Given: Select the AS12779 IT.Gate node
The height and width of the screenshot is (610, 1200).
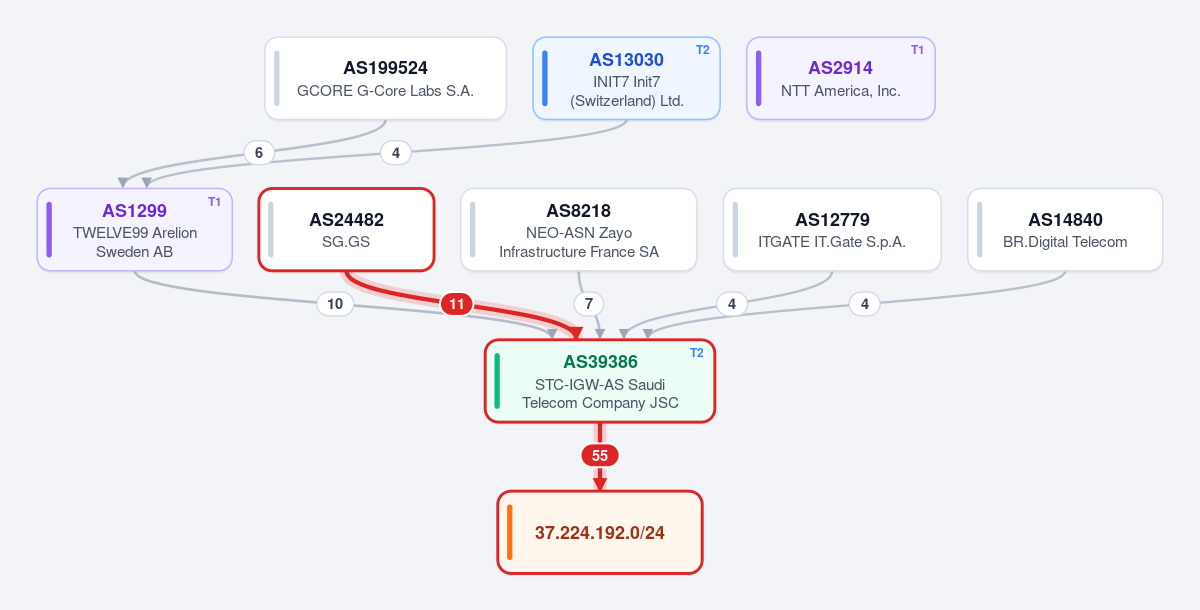Looking at the screenshot, I should tap(832, 230).
